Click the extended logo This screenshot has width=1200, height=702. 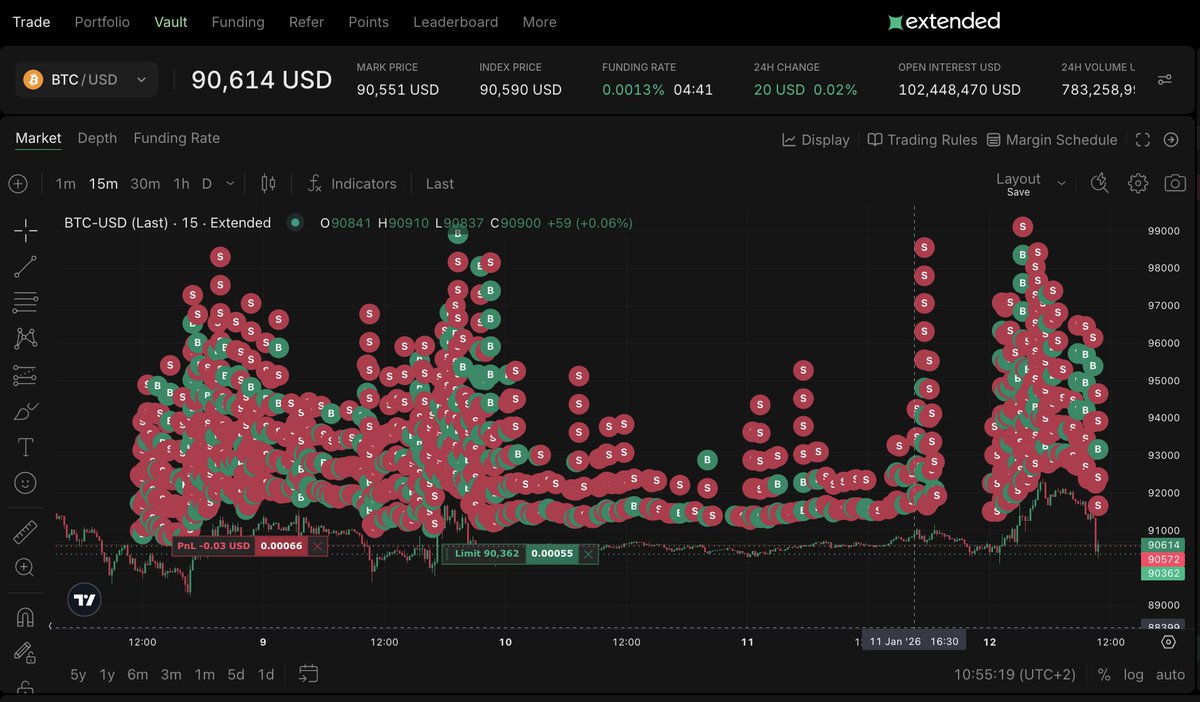point(944,21)
